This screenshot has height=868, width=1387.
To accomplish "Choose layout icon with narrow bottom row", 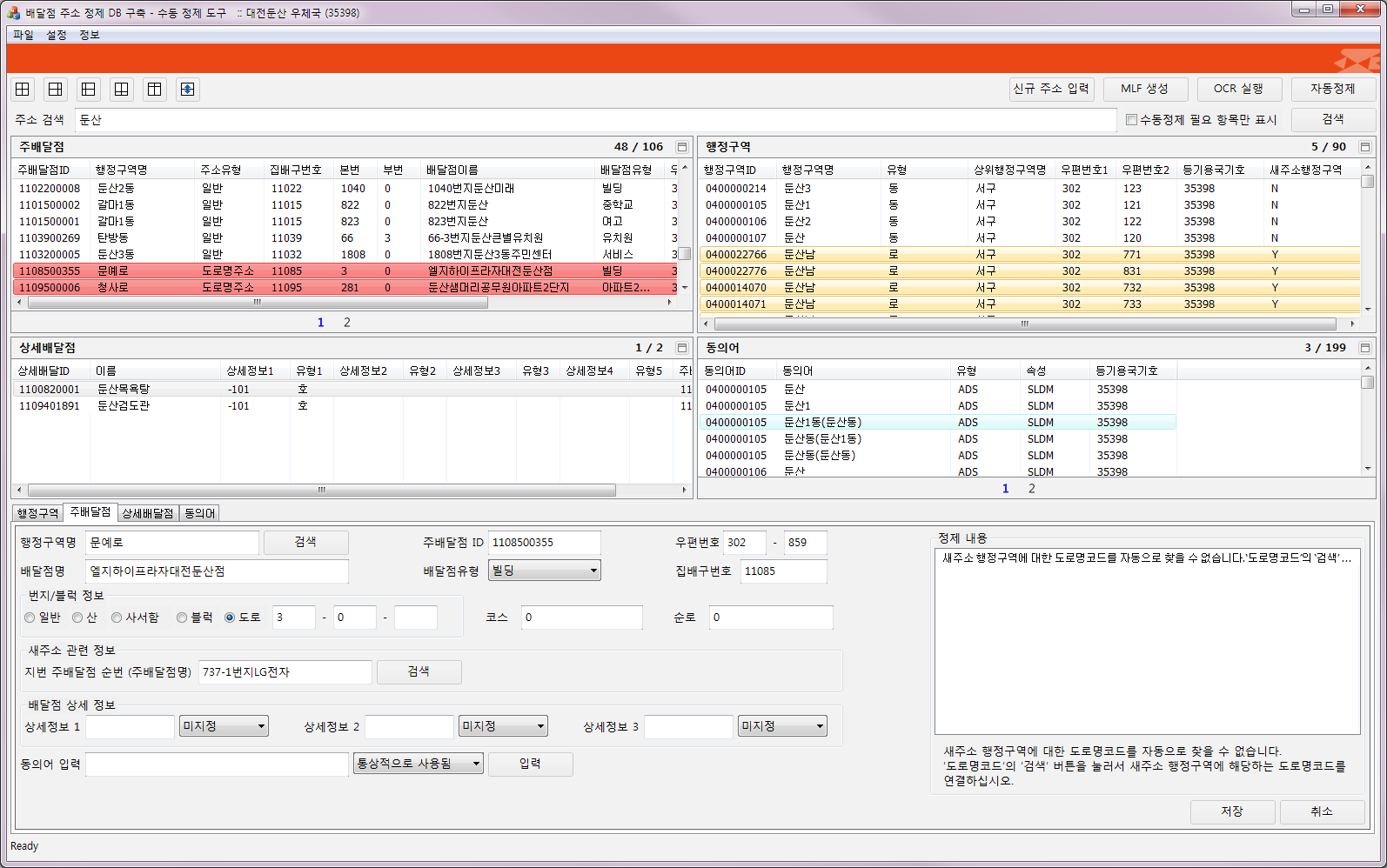I will [x=122, y=90].
